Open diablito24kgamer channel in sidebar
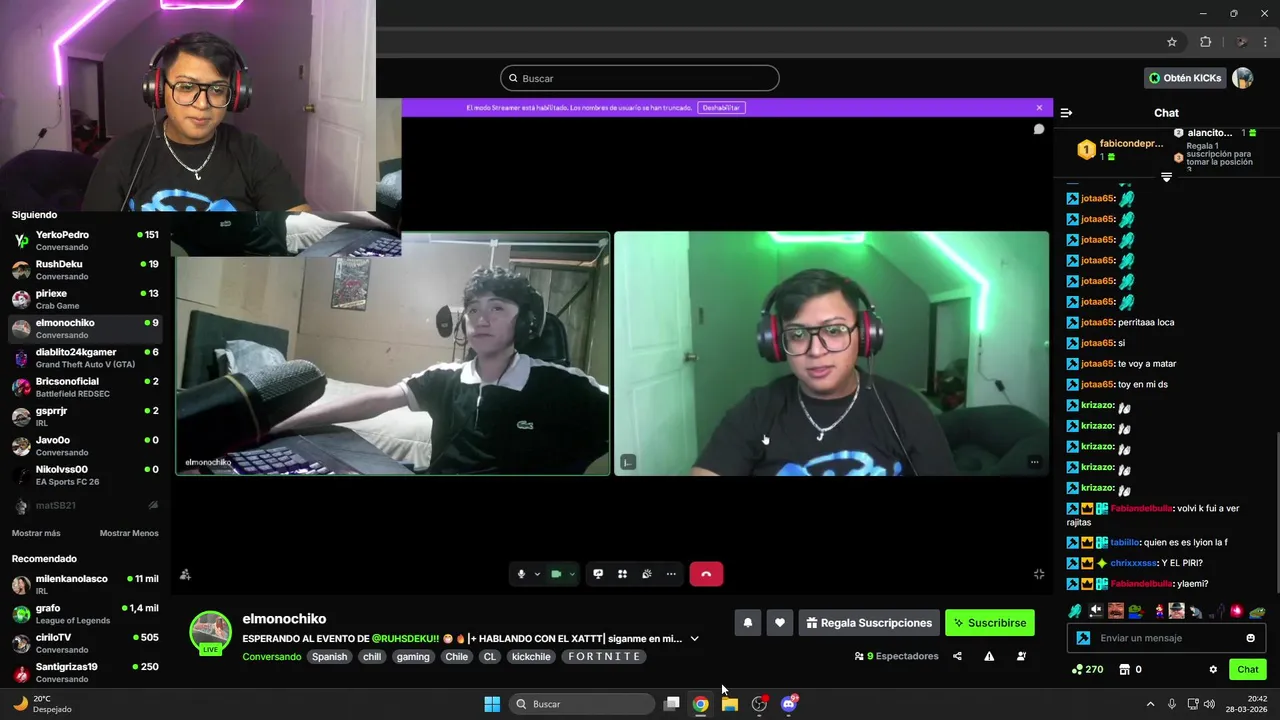Image resolution: width=1280 pixels, height=720 pixels. point(85,358)
